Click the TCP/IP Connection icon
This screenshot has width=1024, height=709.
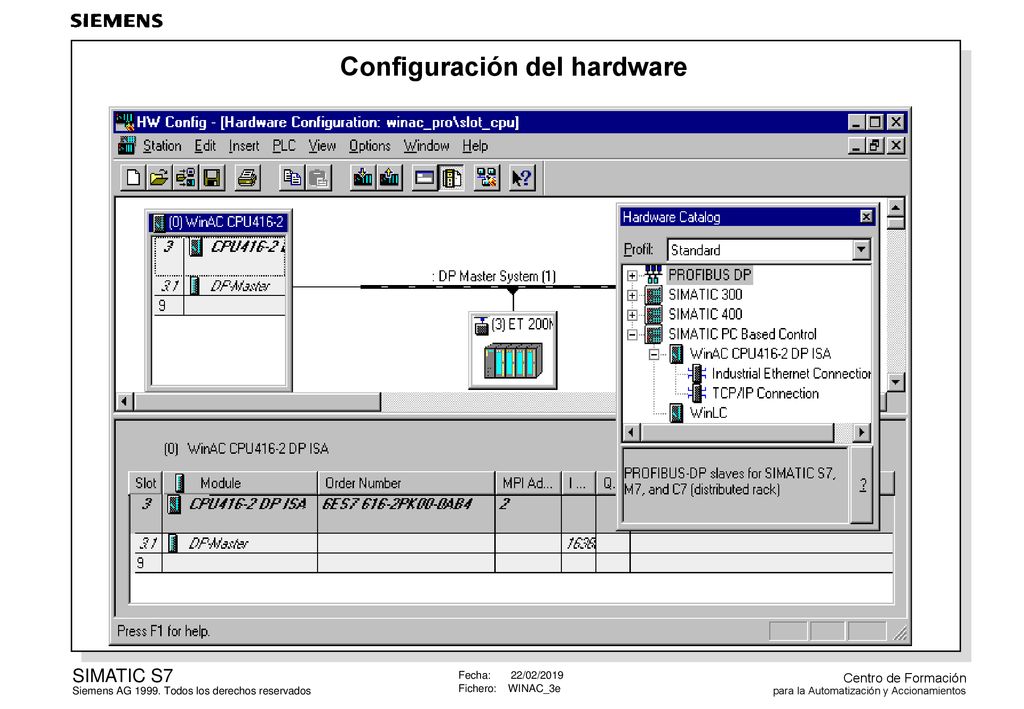click(697, 393)
